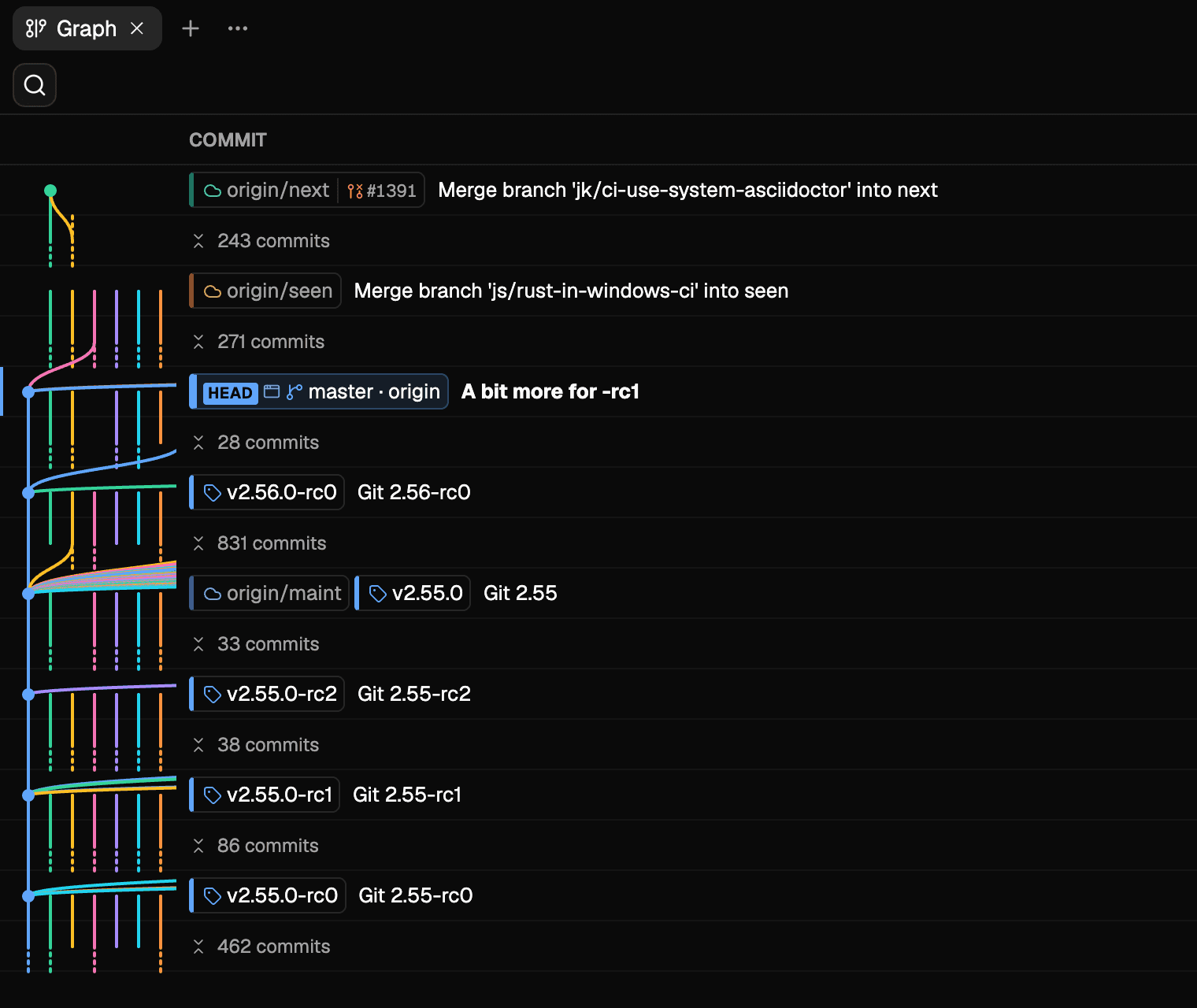1197x1008 pixels.
Task: Select the master · origin branch label
Action: point(374,392)
